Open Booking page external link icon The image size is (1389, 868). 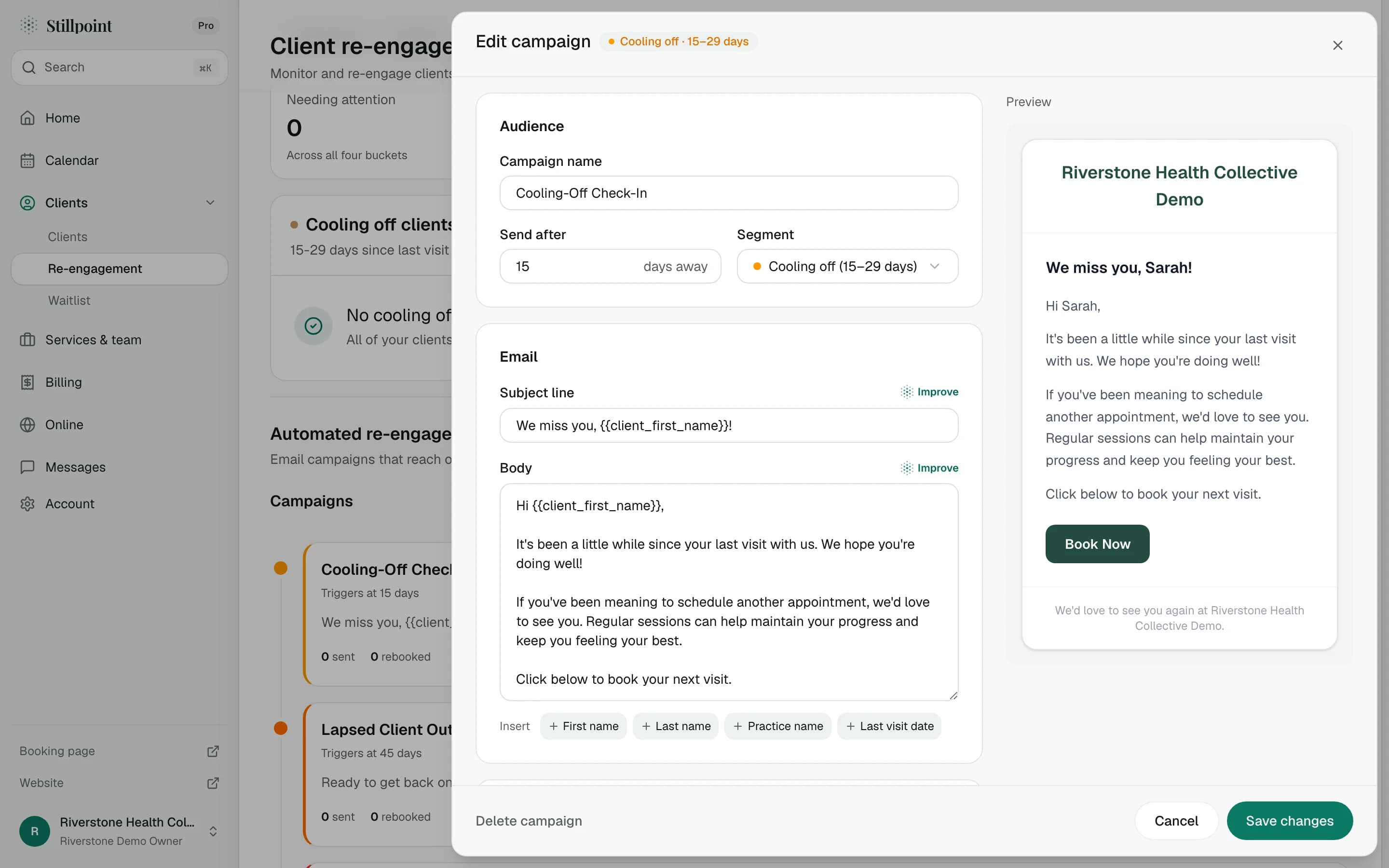[x=213, y=751]
